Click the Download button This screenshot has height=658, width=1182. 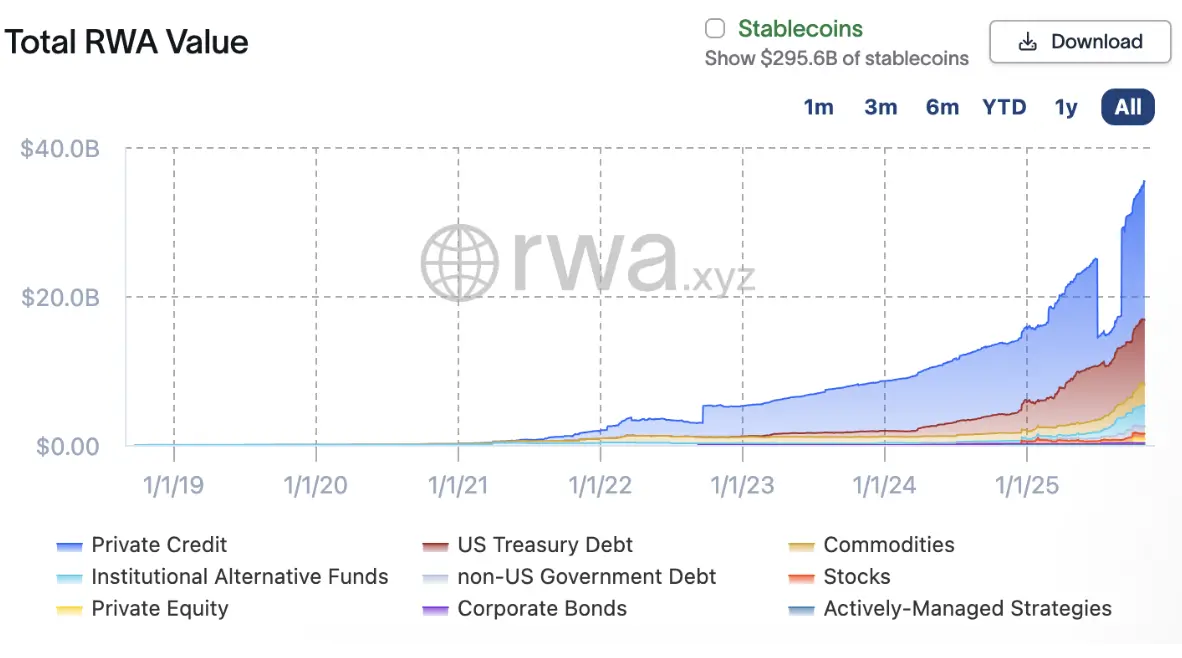click(1080, 42)
